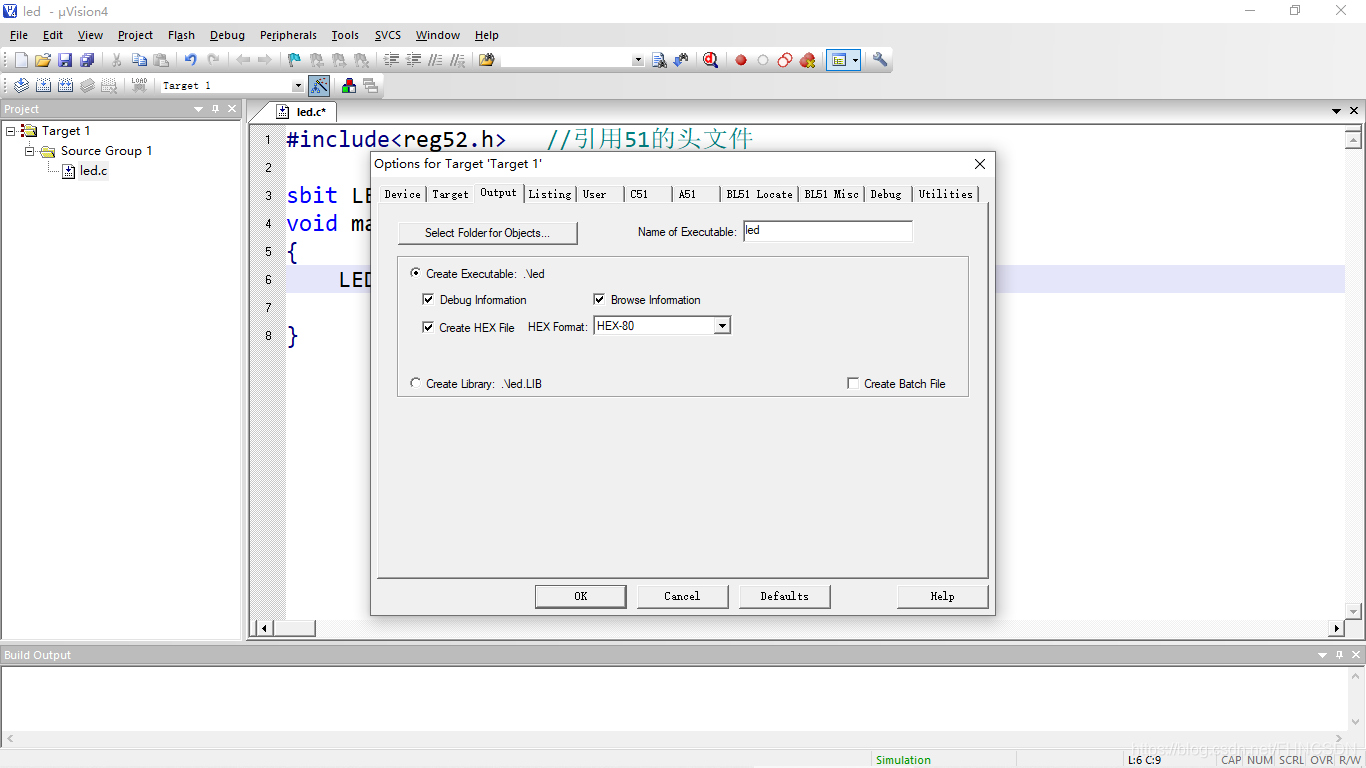Open the Build Output panel dropdown arrow
Viewport: 1366px width, 768px height.
click(x=1322, y=655)
